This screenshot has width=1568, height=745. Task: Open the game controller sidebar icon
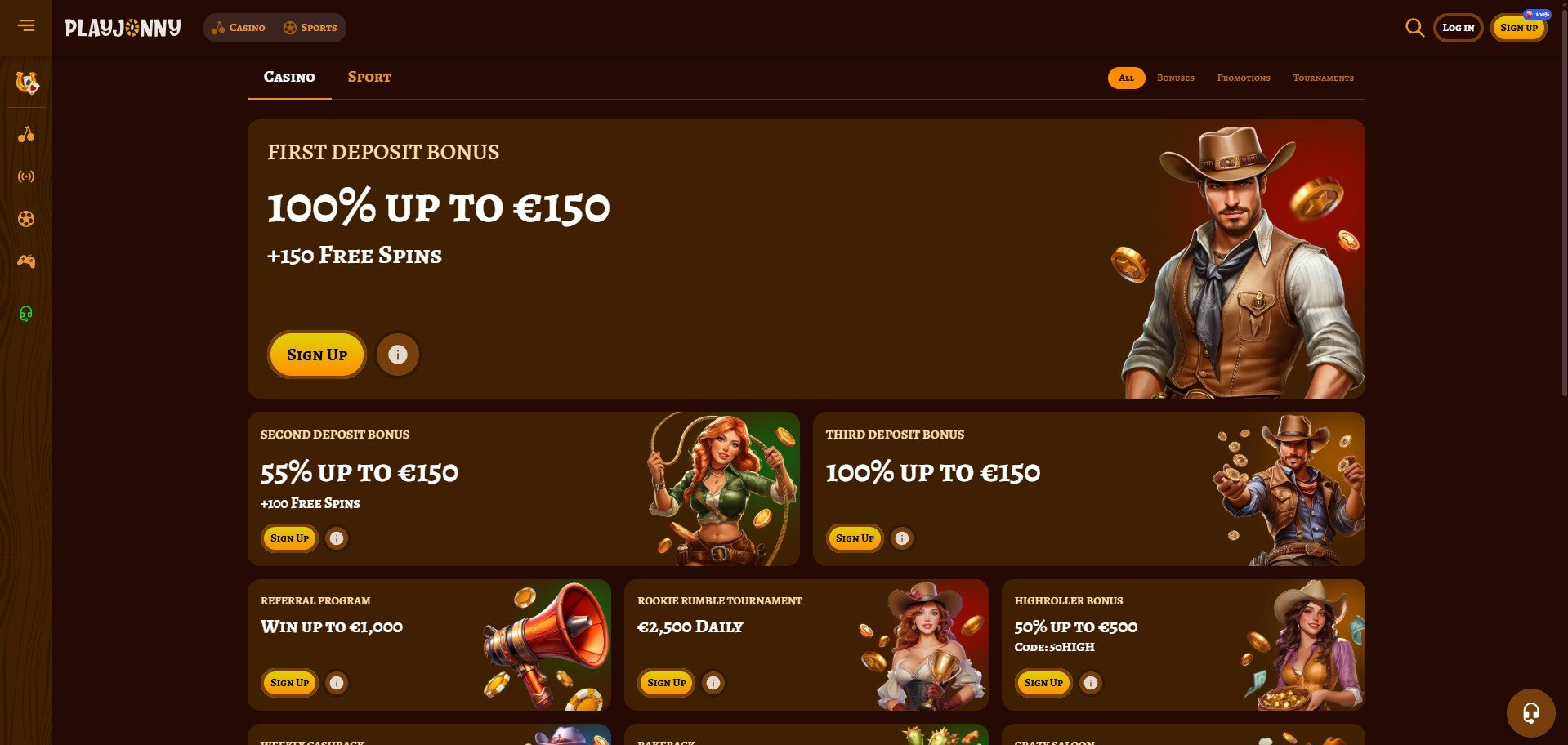[x=26, y=261]
